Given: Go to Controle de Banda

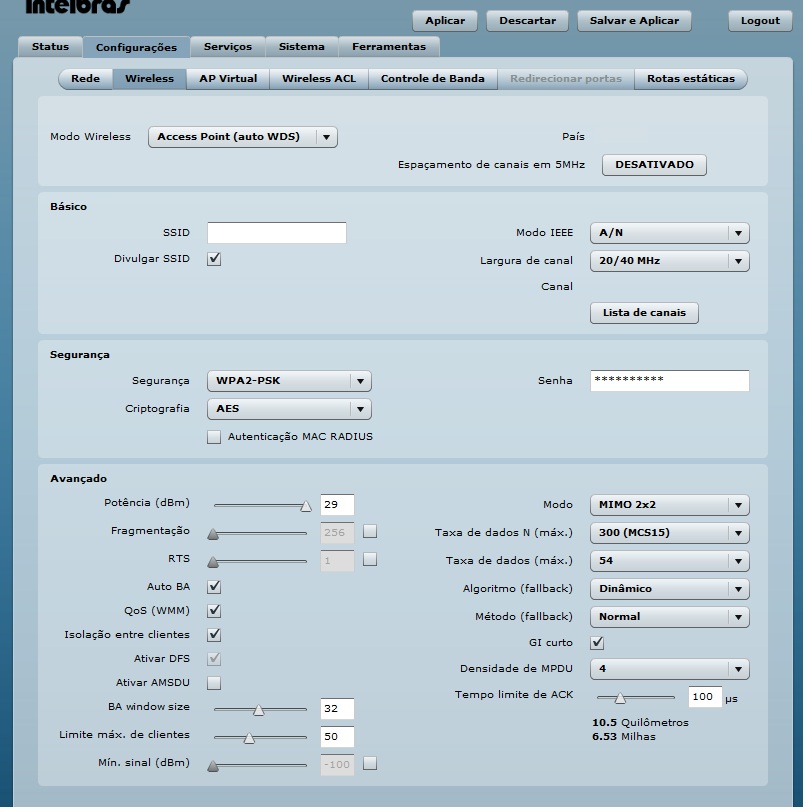Looking at the screenshot, I should (x=433, y=79).
